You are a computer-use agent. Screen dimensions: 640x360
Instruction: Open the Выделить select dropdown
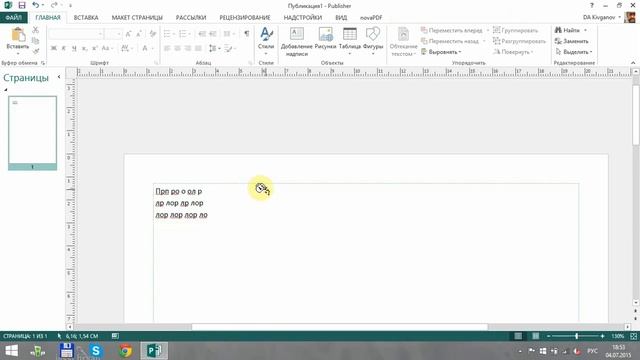pyautogui.click(x=573, y=52)
